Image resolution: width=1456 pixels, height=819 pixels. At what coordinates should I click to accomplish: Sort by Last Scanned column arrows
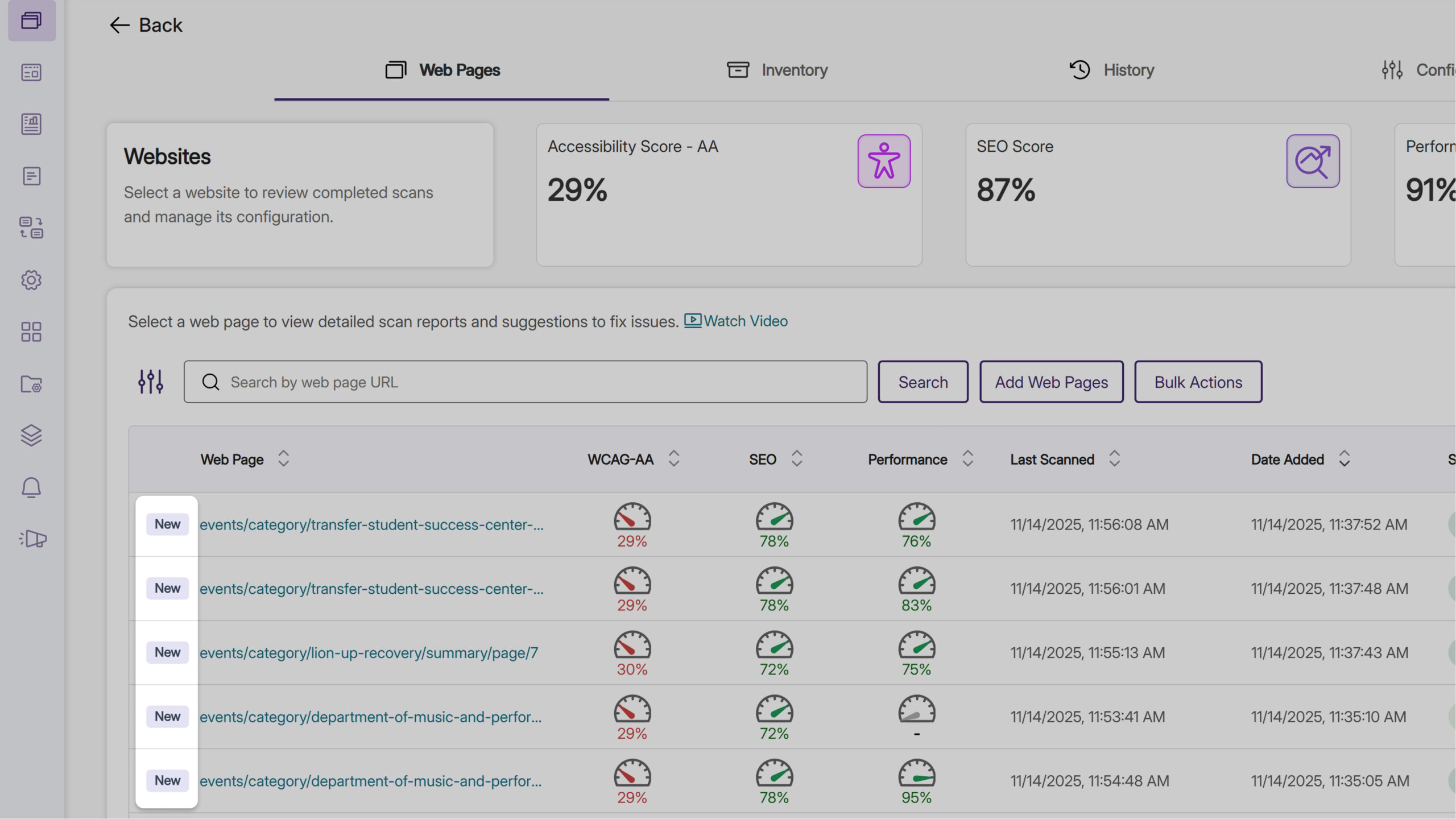point(1114,459)
